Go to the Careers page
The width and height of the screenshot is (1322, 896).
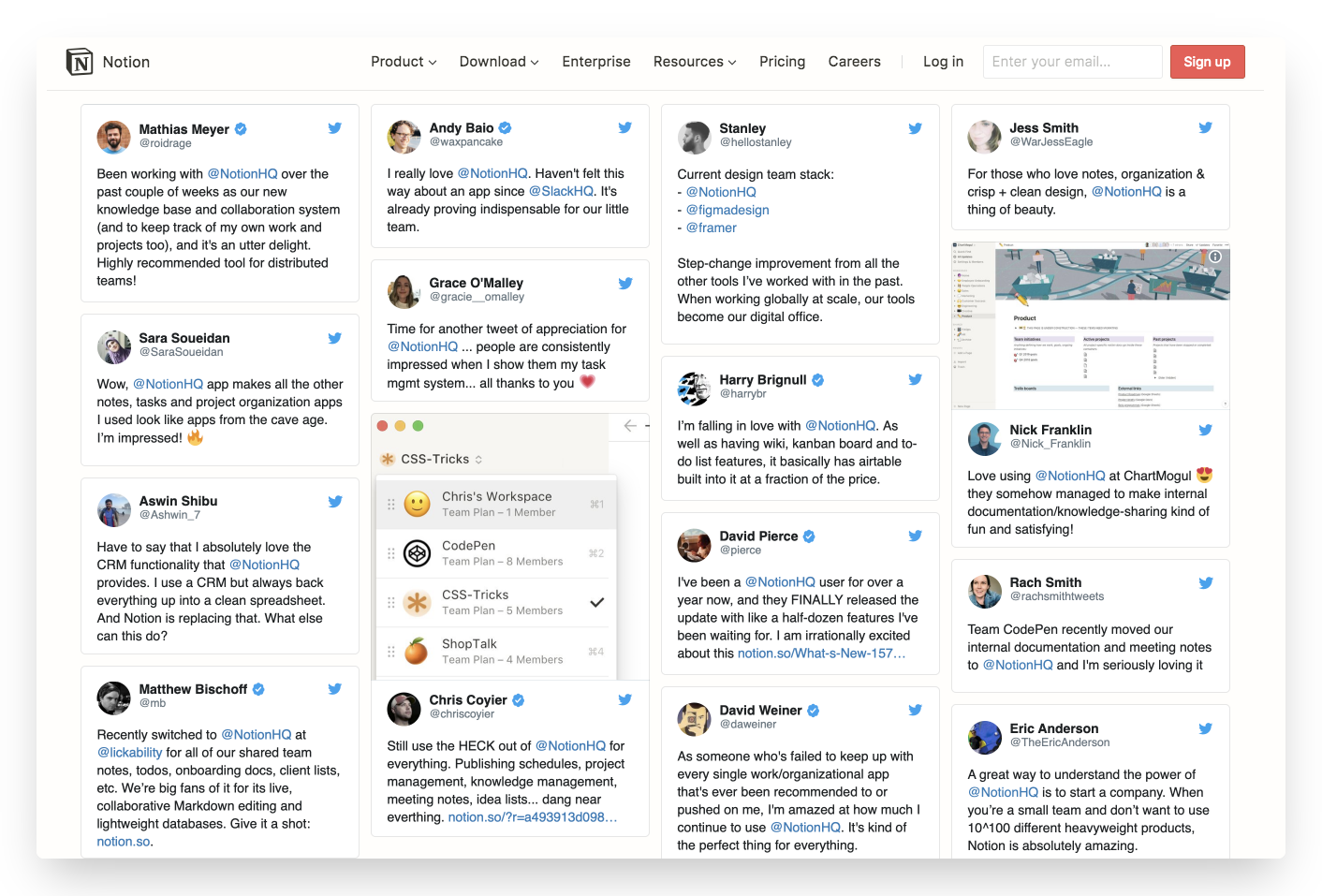[x=854, y=62]
